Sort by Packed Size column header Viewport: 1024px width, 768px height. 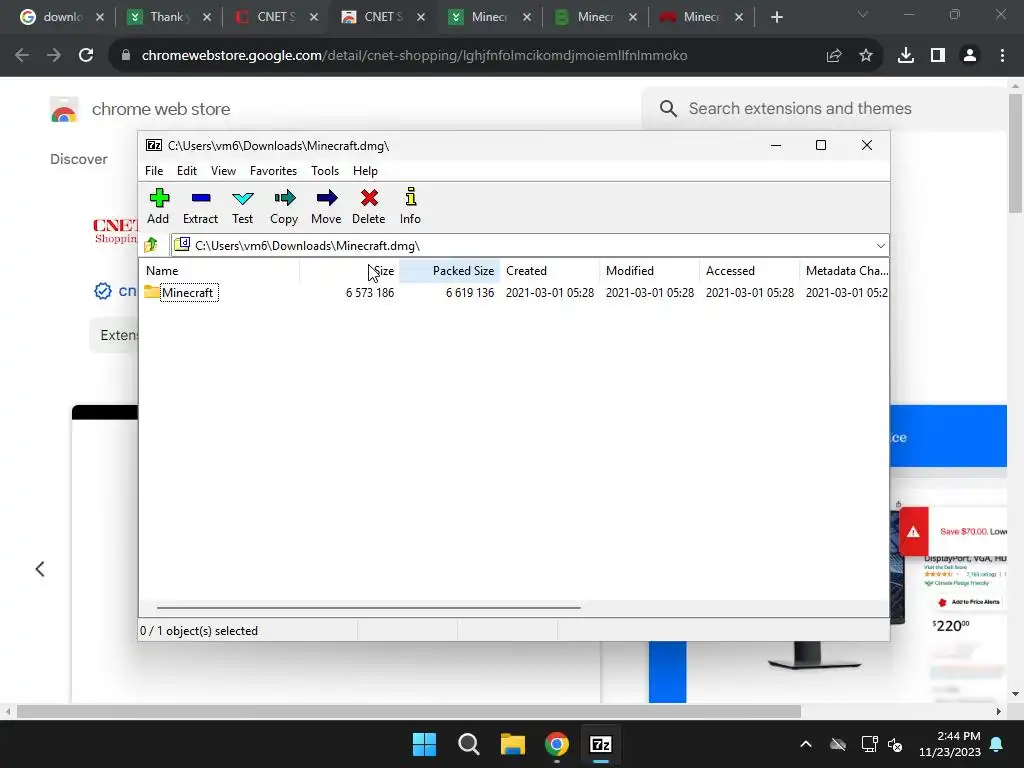tap(449, 270)
